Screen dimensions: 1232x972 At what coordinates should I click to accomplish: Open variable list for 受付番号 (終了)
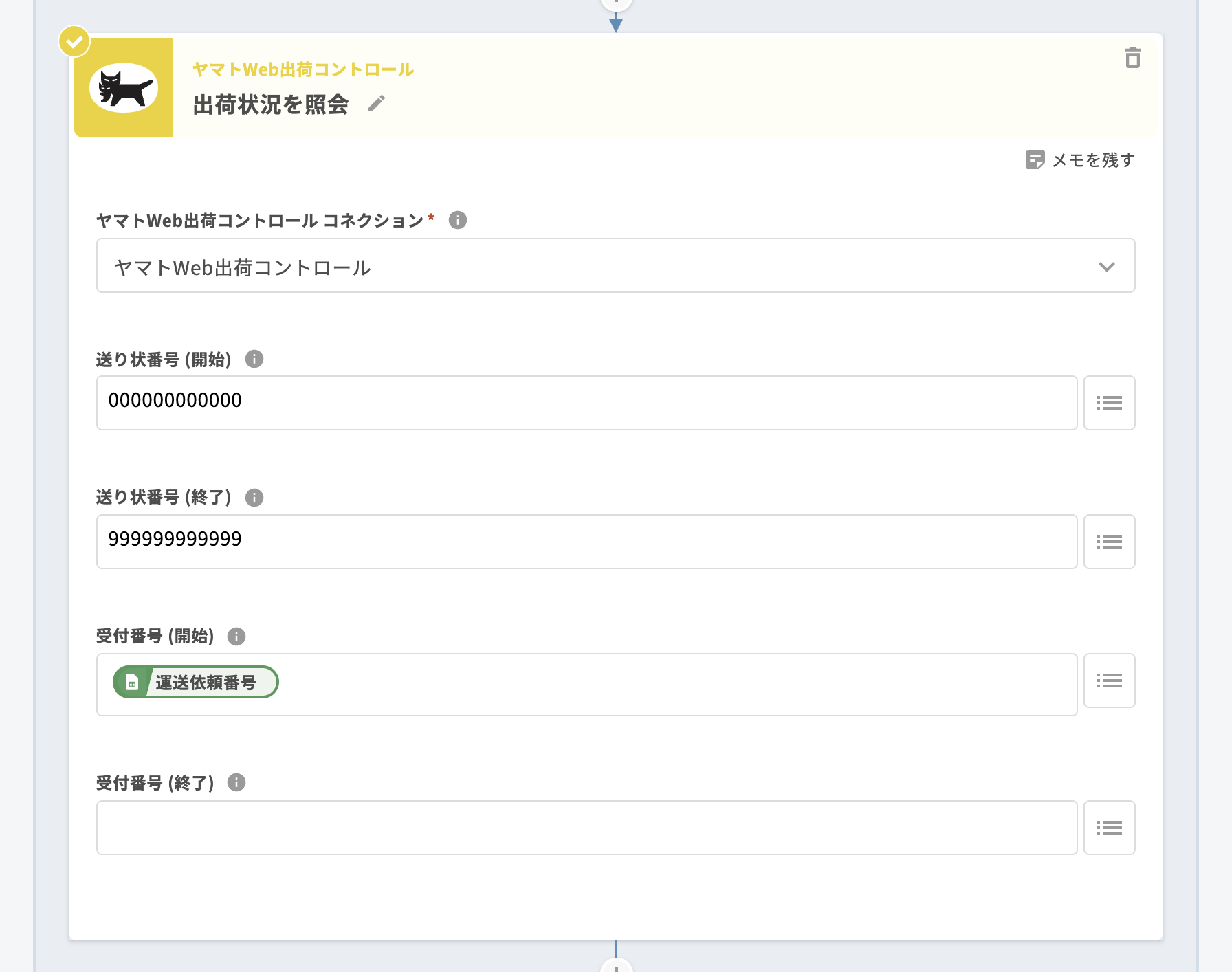[1110, 828]
